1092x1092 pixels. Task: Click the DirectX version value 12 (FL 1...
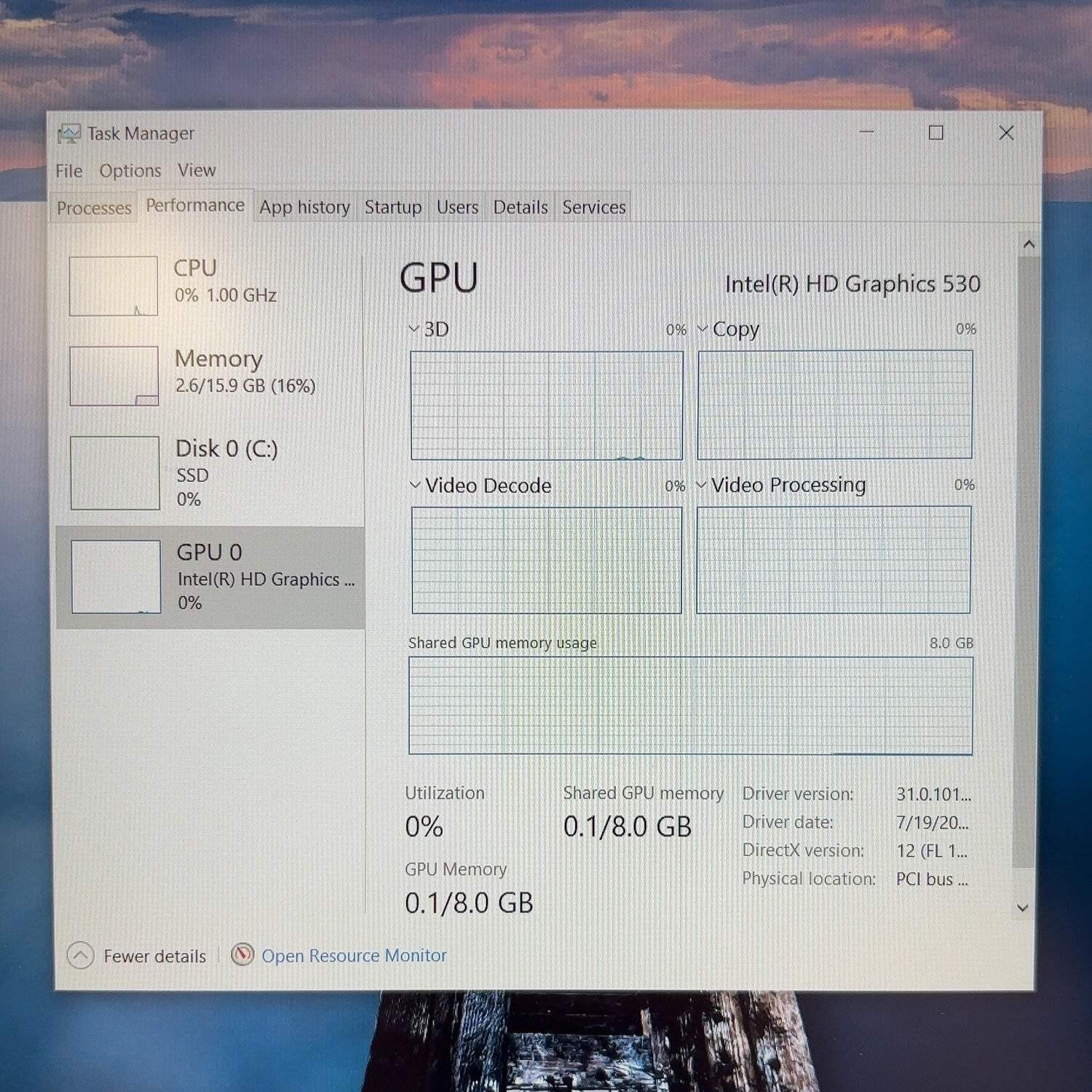[931, 851]
